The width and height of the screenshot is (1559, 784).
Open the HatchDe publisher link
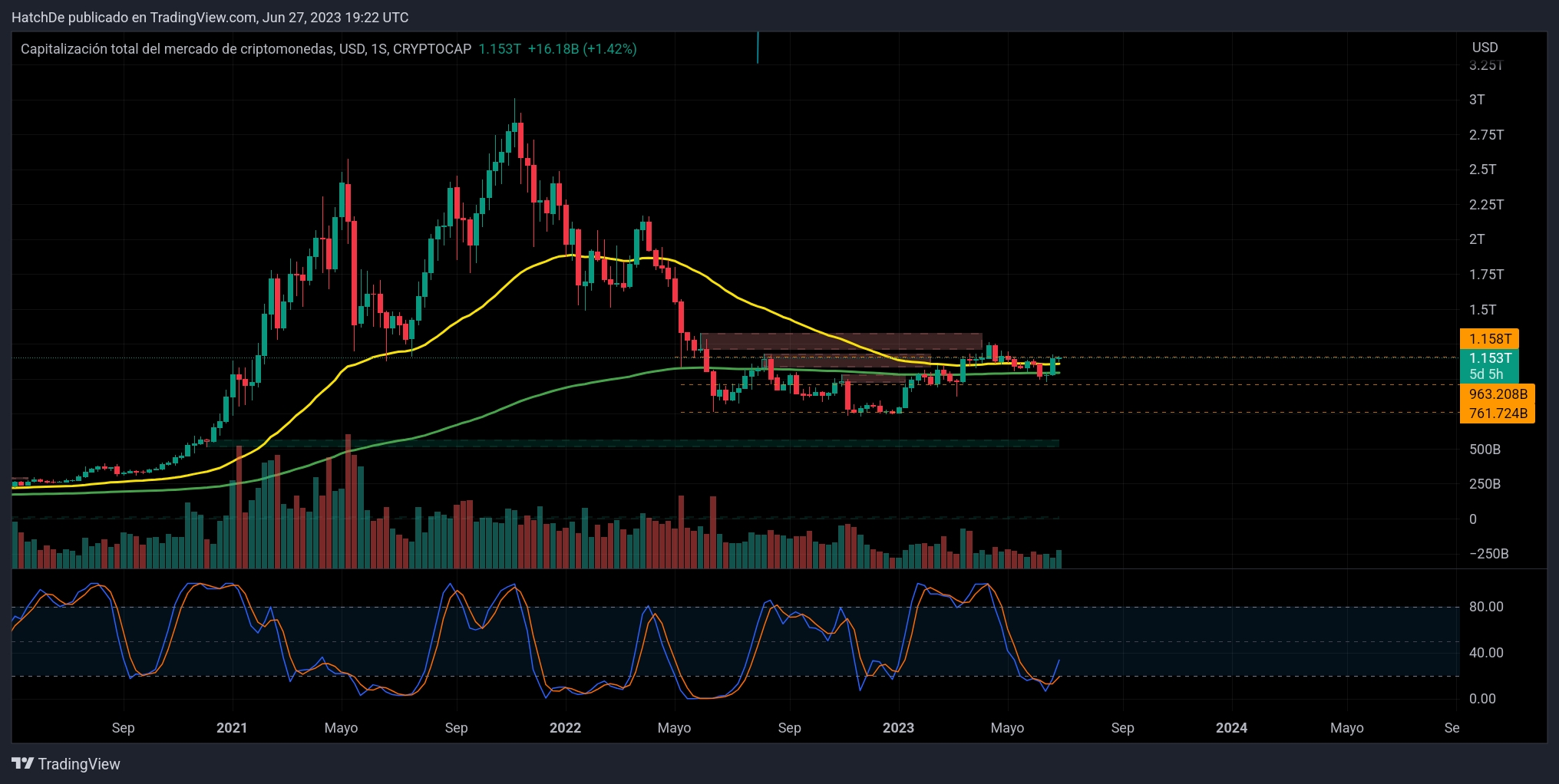pyautogui.click(x=38, y=17)
